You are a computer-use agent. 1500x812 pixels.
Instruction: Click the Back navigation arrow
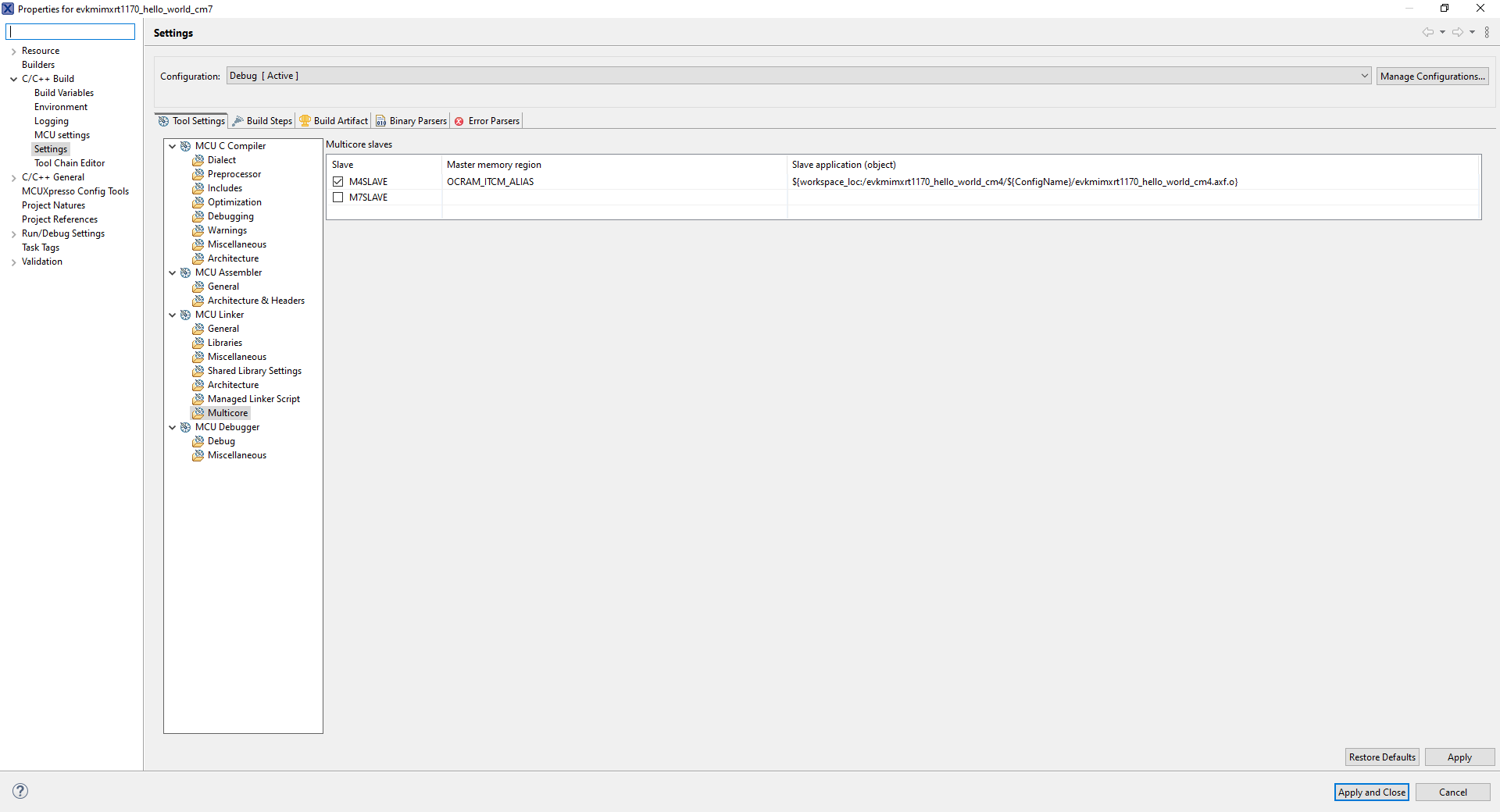pyautogui.click(x=1428, y=32)
